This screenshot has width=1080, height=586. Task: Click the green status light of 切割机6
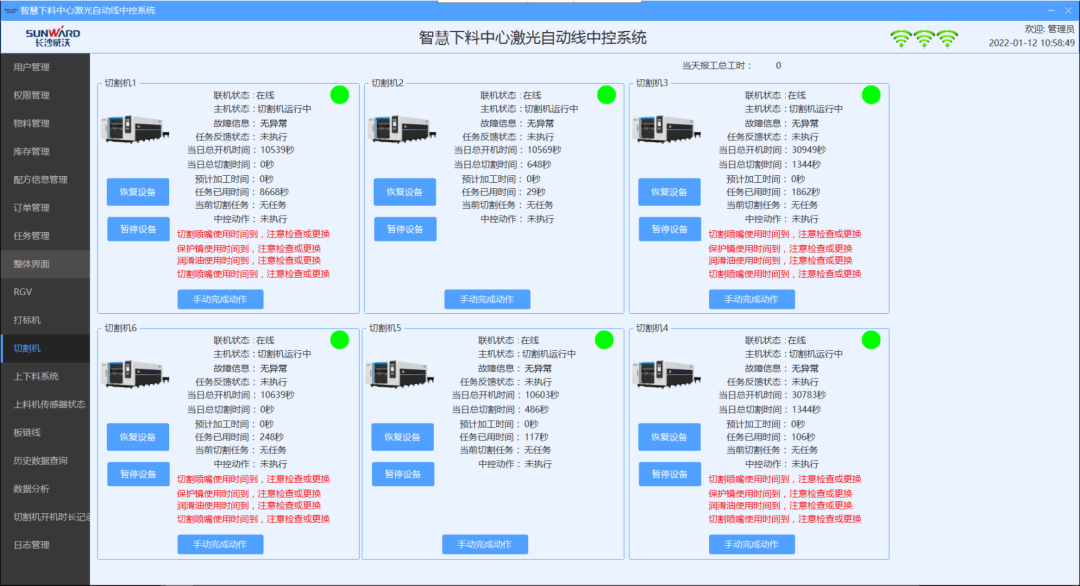pyautogui.click(x=340, y=339)
